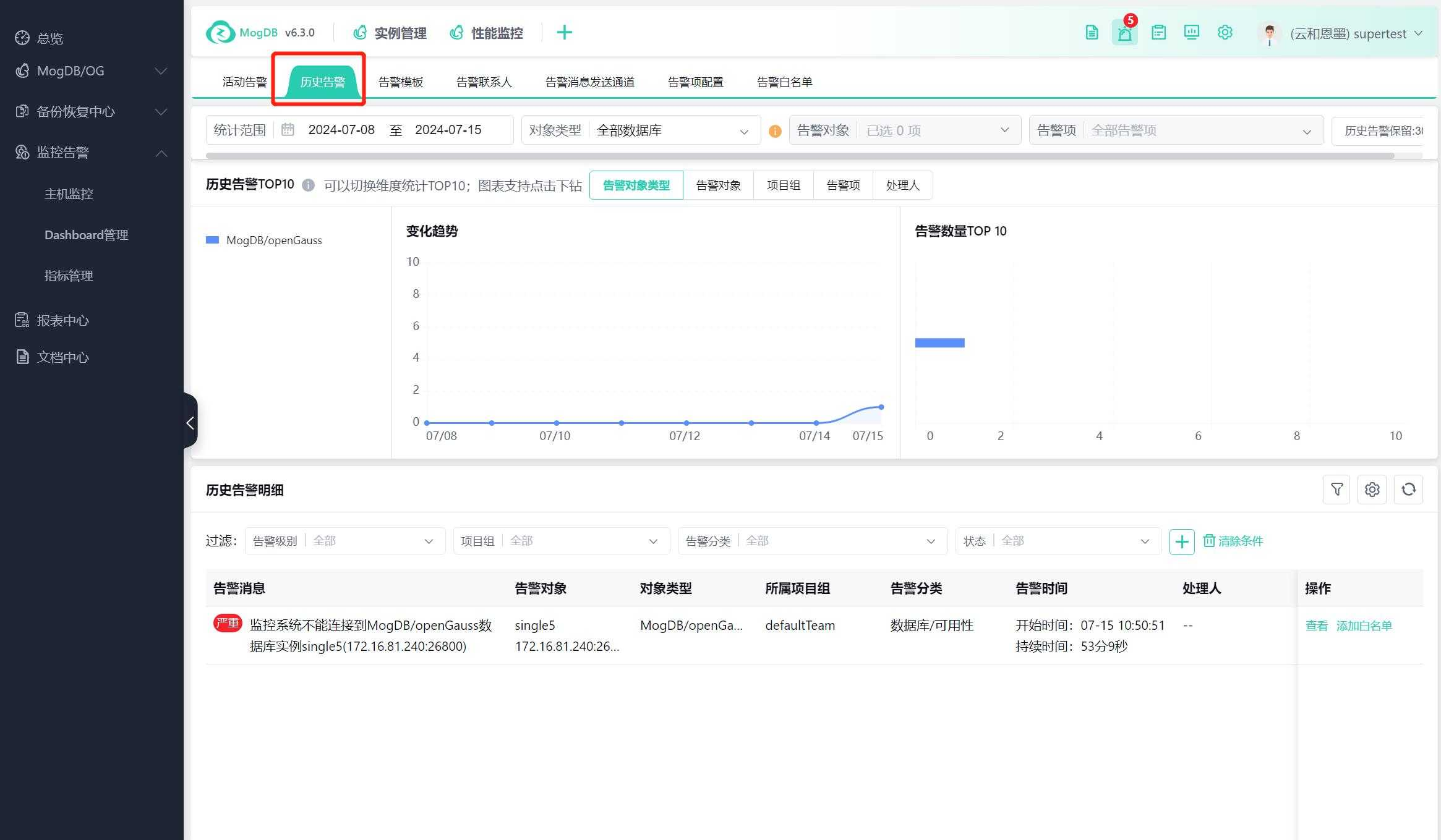
Task: Click the blue bar in 告警数量TOP 10 chart
Action: click(x=939, y=343)
